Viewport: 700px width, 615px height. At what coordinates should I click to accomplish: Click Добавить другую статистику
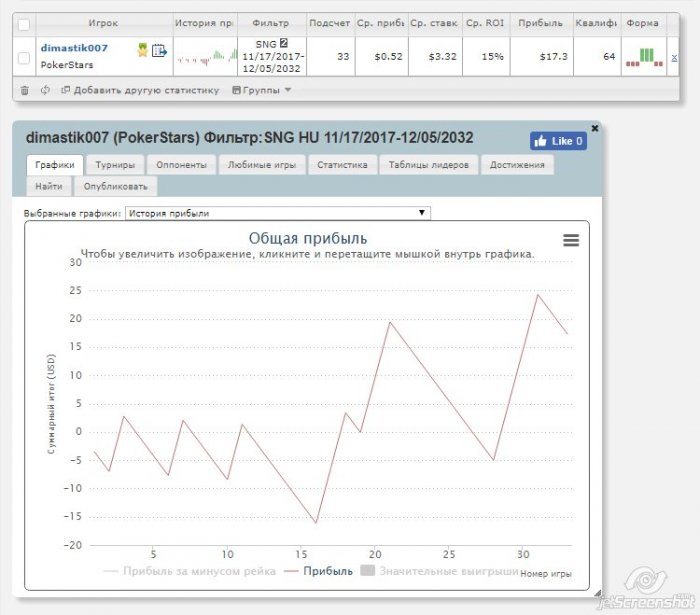[x=140, y=90]
